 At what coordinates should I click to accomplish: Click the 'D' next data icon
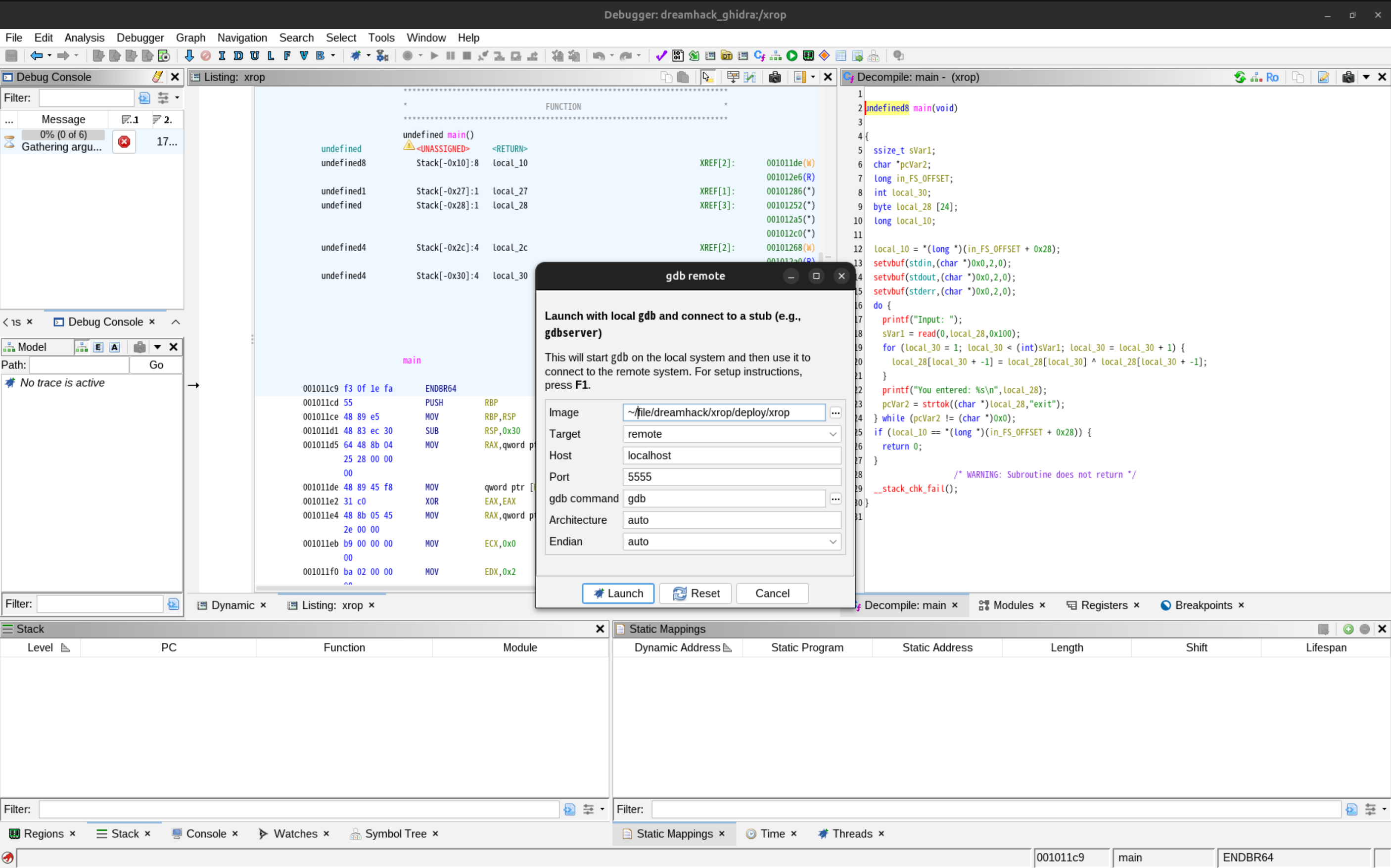pyautogui.click(x=238, y=56)
